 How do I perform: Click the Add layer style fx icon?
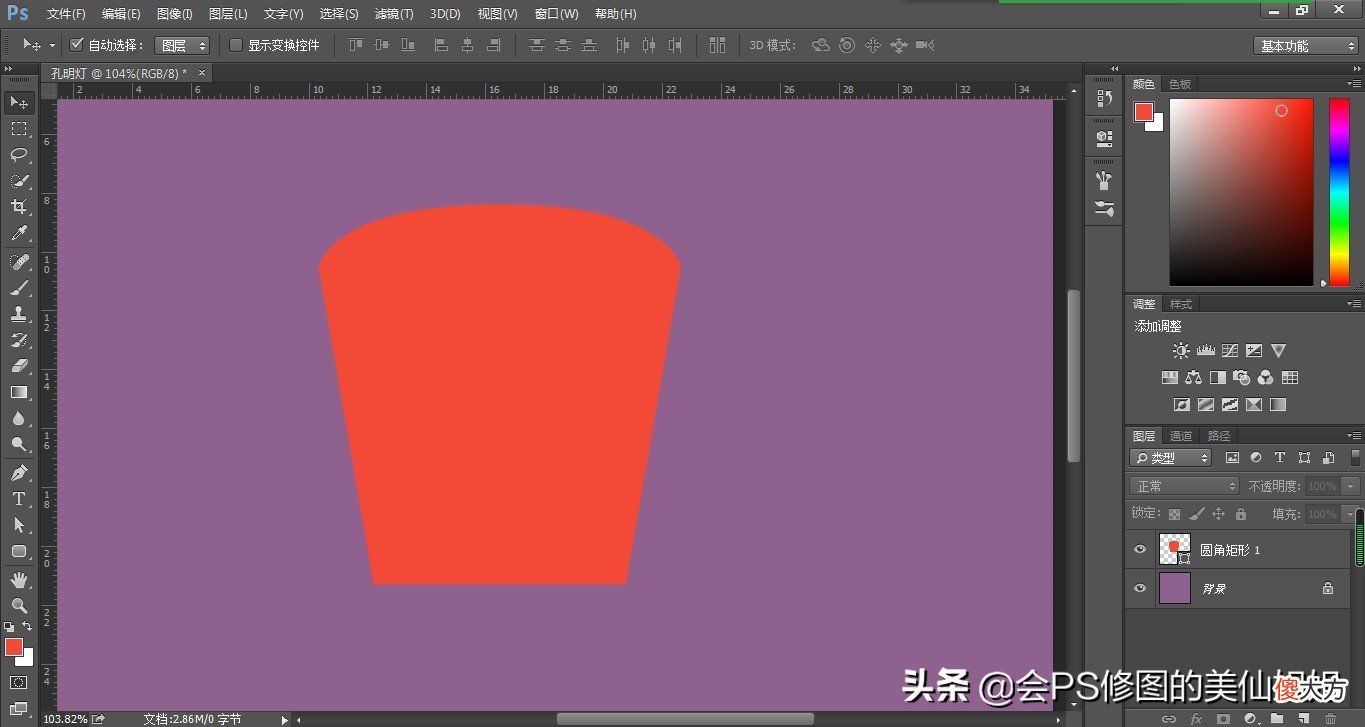point(1195,719)
